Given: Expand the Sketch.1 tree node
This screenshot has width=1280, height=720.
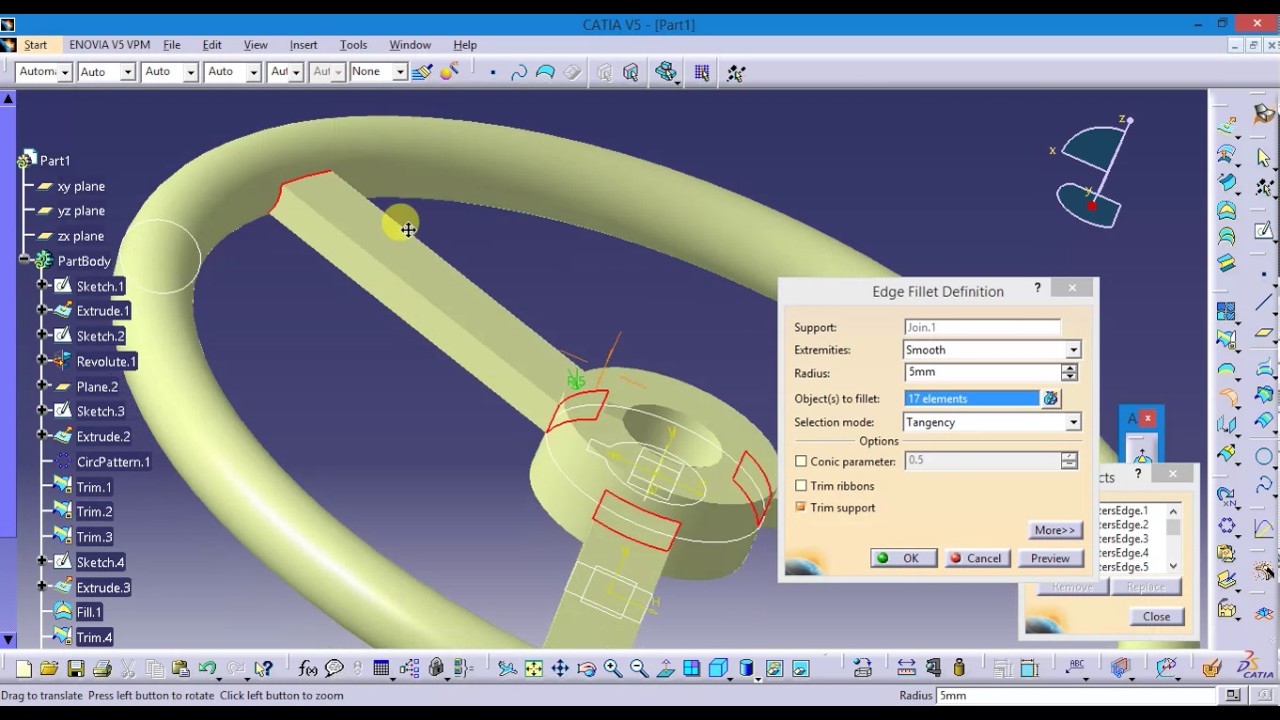Looking at the screenshot, I should click(x=42, y=286).
